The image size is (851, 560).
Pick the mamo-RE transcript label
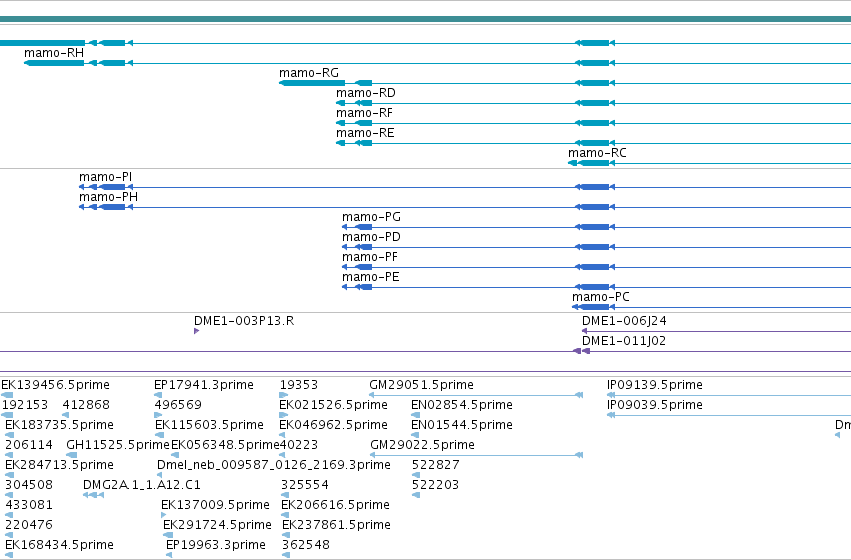[365, 133]
